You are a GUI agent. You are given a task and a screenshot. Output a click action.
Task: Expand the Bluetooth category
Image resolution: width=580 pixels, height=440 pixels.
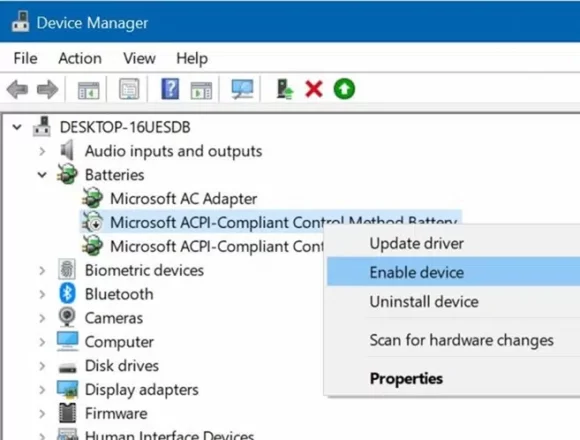tap(42, 294)
